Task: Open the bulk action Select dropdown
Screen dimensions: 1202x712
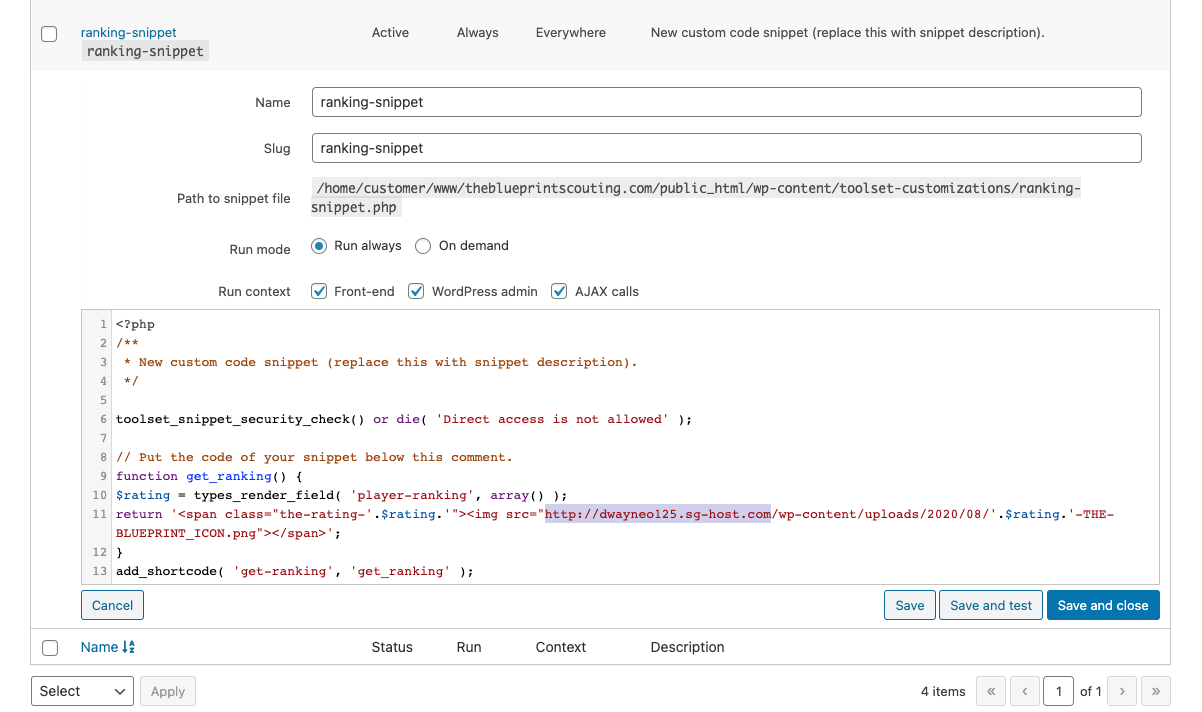Action: 83,691
